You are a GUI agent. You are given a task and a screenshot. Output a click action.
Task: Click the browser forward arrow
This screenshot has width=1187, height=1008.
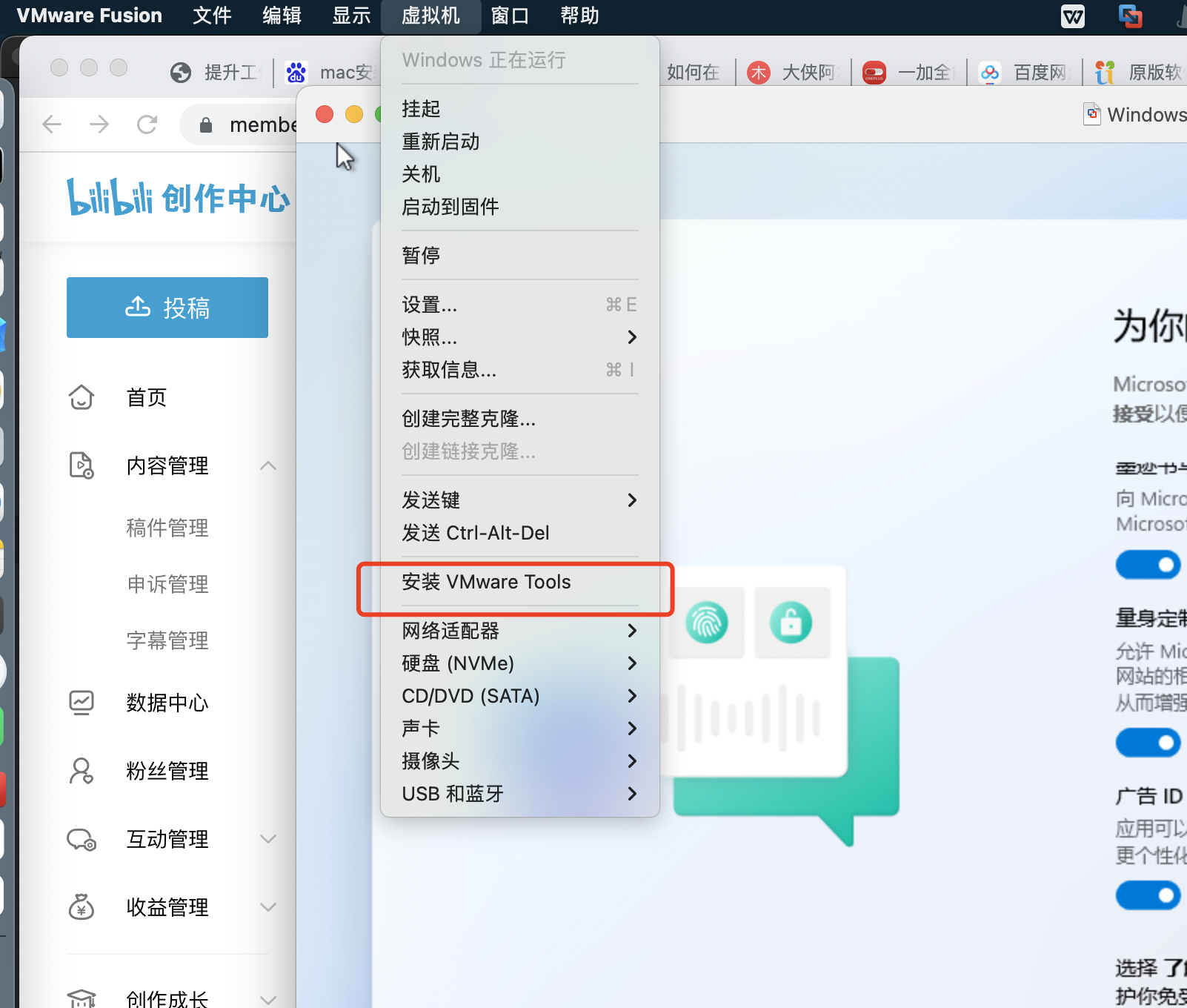click(x=99, y=124)
